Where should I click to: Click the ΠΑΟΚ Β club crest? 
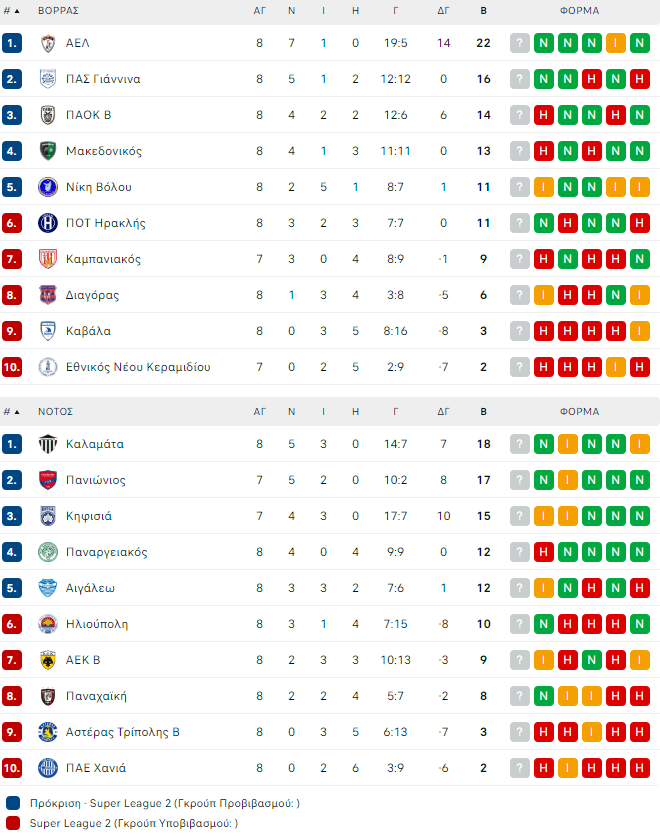pyautogui.click(x=47, y=115)
